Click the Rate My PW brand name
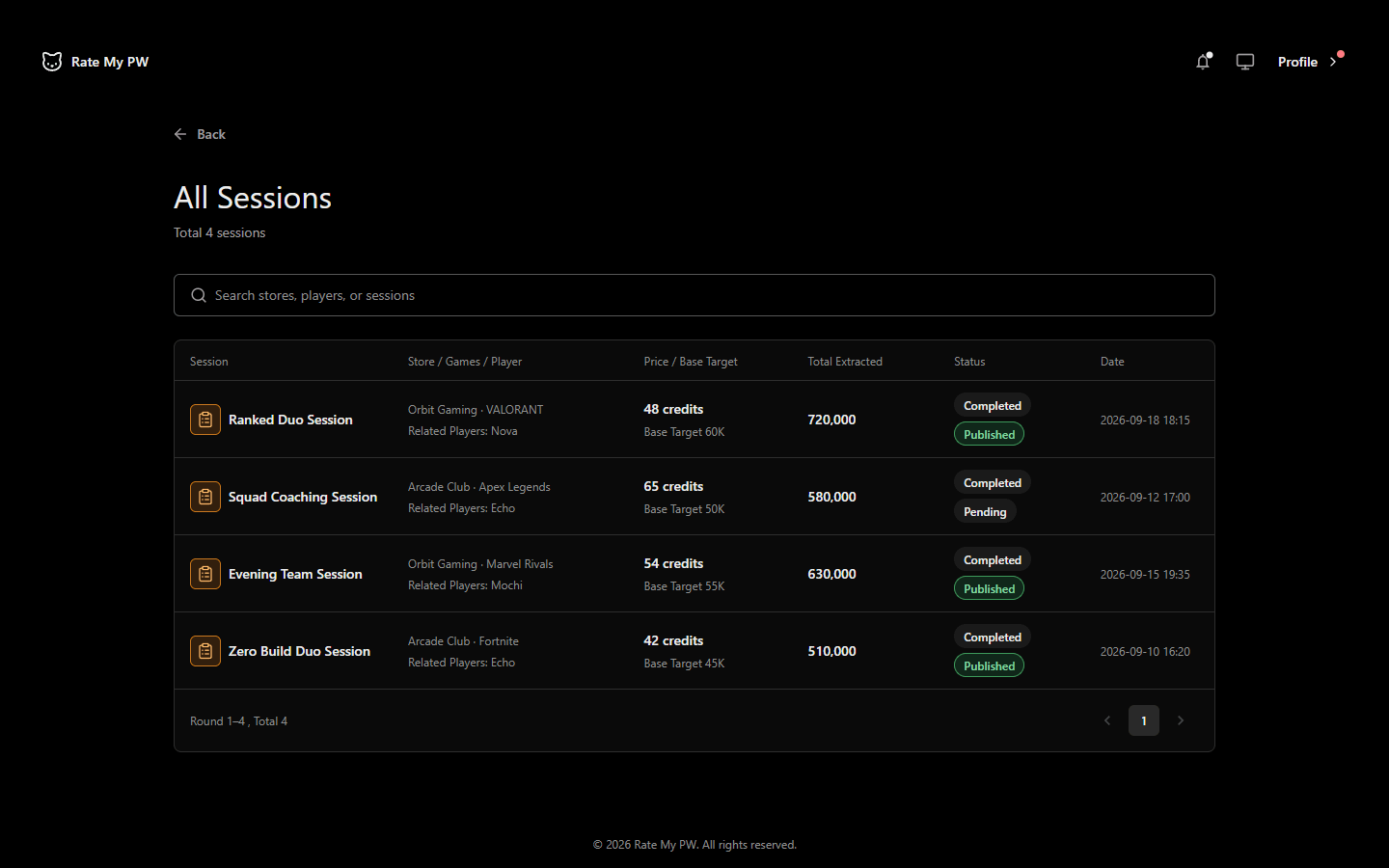Viewport: 1389px width, 868px height. (x=110, y=62)
